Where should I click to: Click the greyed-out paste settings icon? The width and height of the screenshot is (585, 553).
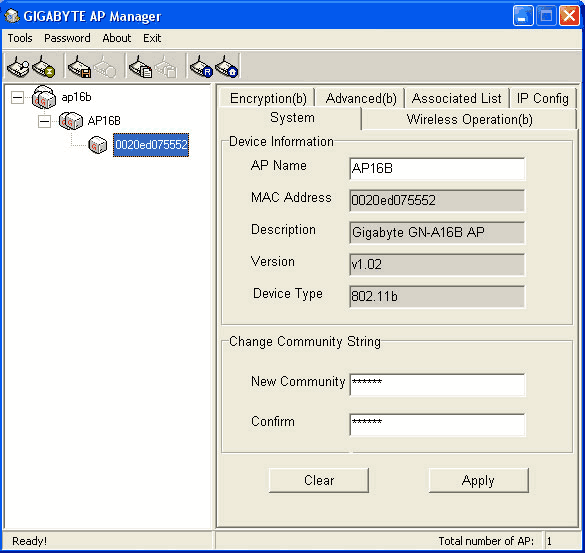166,67
